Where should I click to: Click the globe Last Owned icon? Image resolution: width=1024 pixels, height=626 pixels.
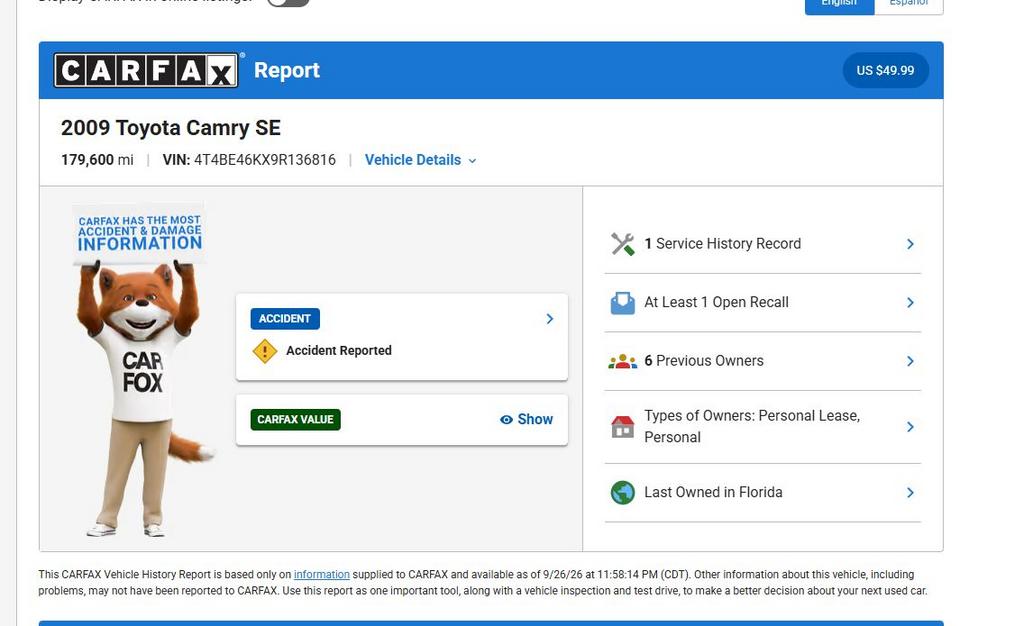tap(622, 493)
